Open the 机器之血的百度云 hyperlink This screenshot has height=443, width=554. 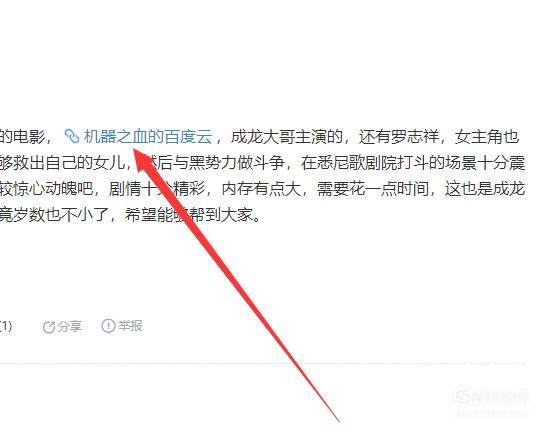tap(148, 137)
